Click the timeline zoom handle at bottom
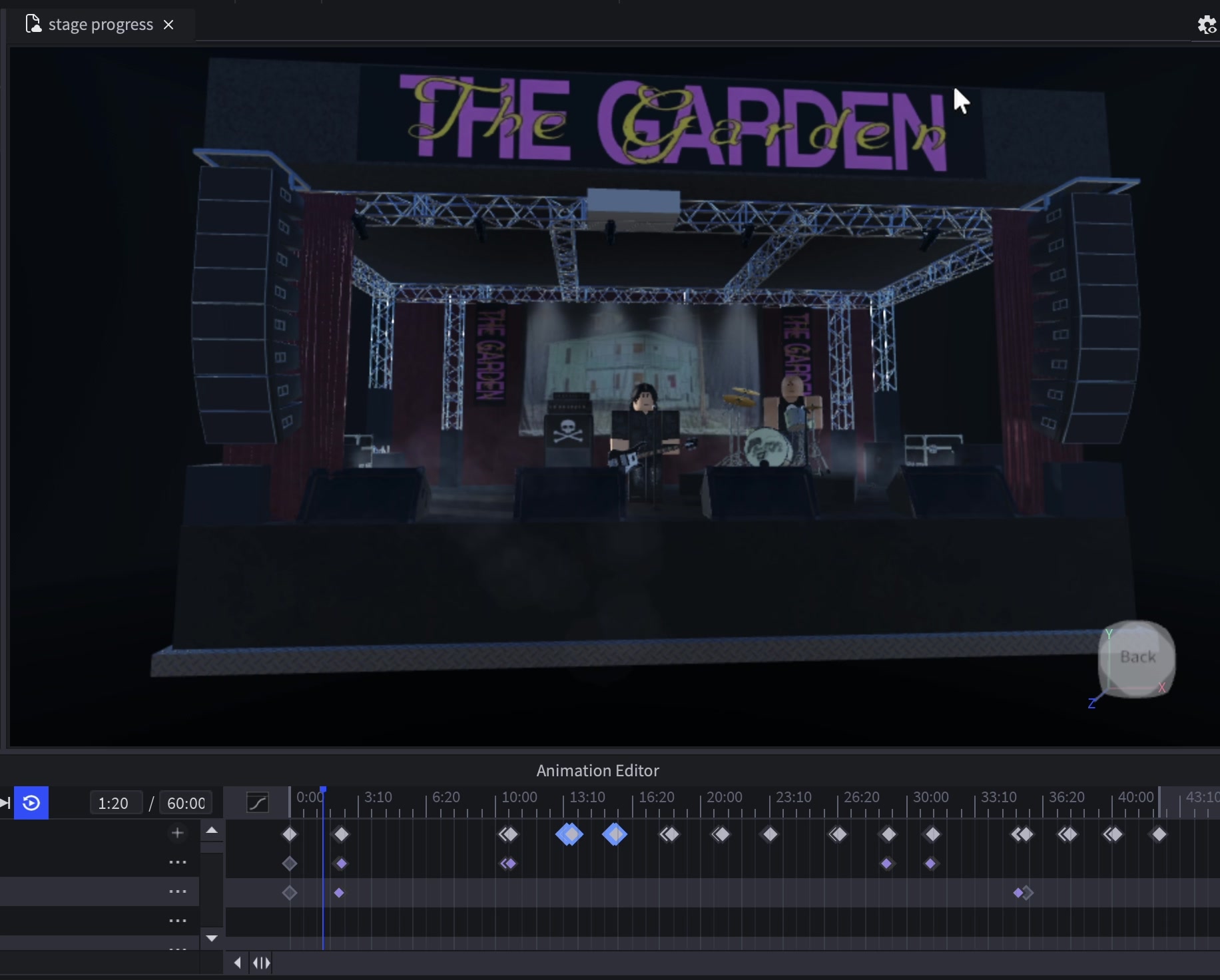This screenshot has width=1220, height=980. tap(262, 963)
